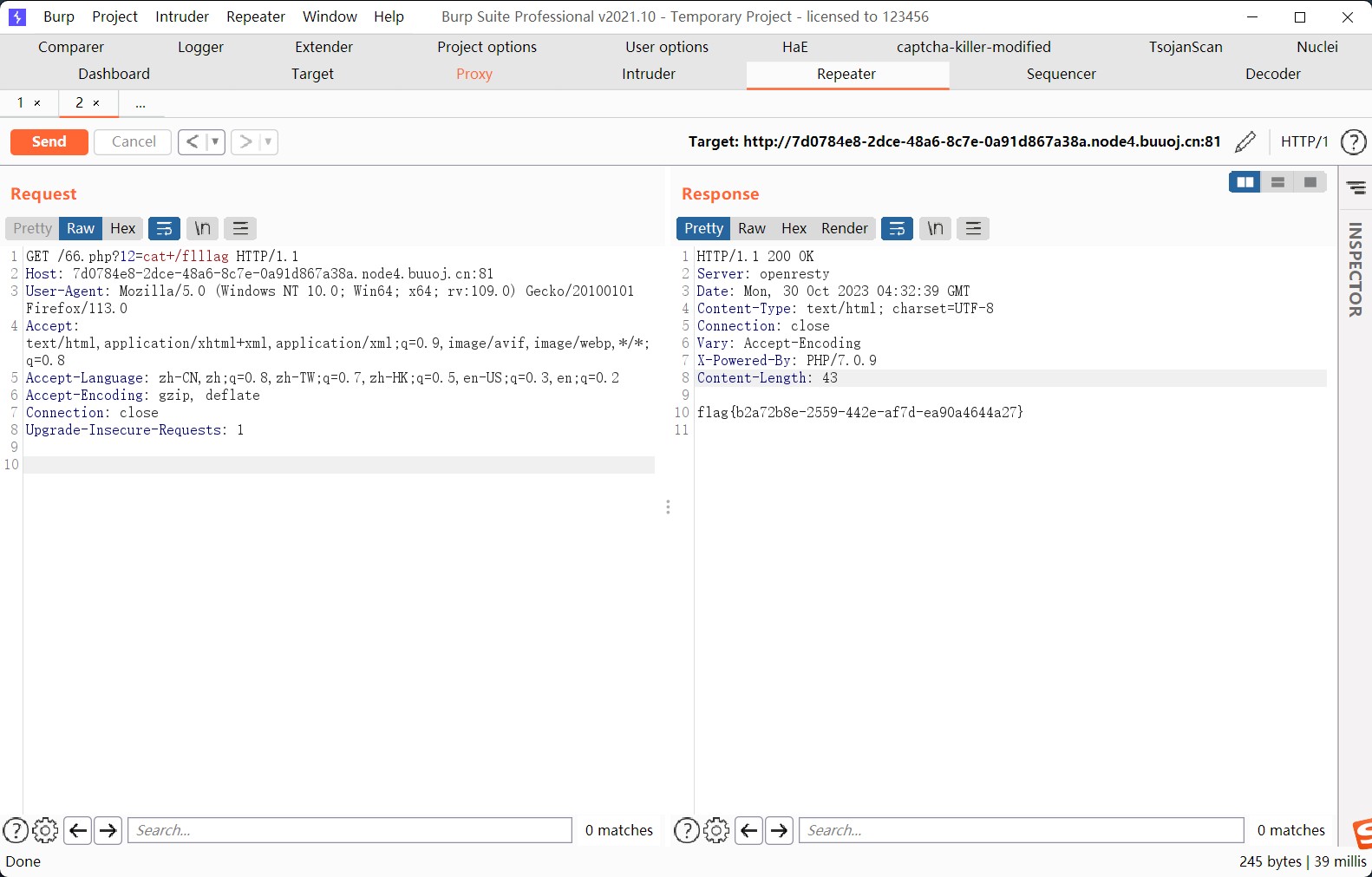Send the request
The width and height of the screenshot is (1372, 877).
(x=49, y=141)
